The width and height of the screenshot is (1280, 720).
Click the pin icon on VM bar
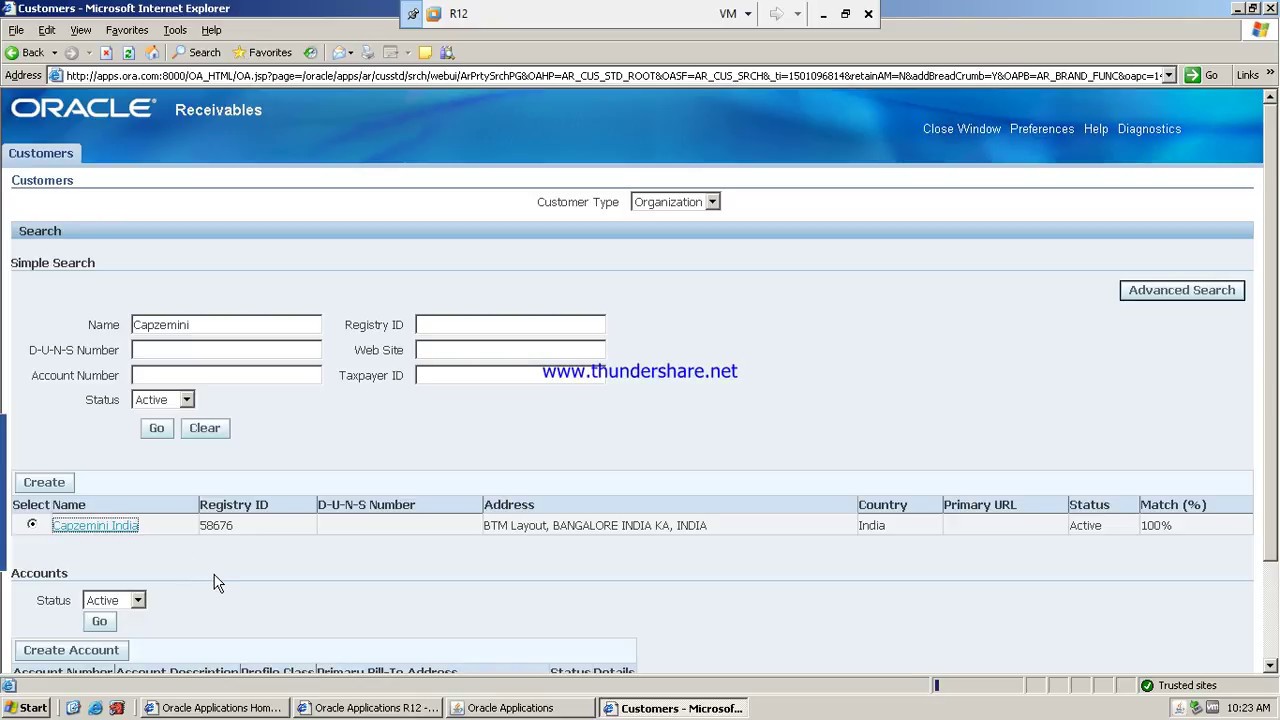(413, 14)
